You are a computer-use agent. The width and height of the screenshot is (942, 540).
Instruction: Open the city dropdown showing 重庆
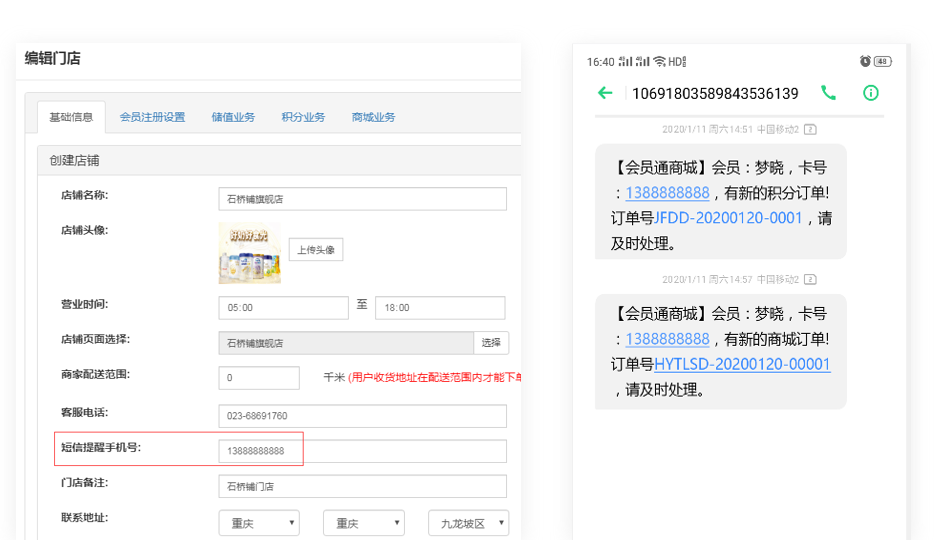363,523
